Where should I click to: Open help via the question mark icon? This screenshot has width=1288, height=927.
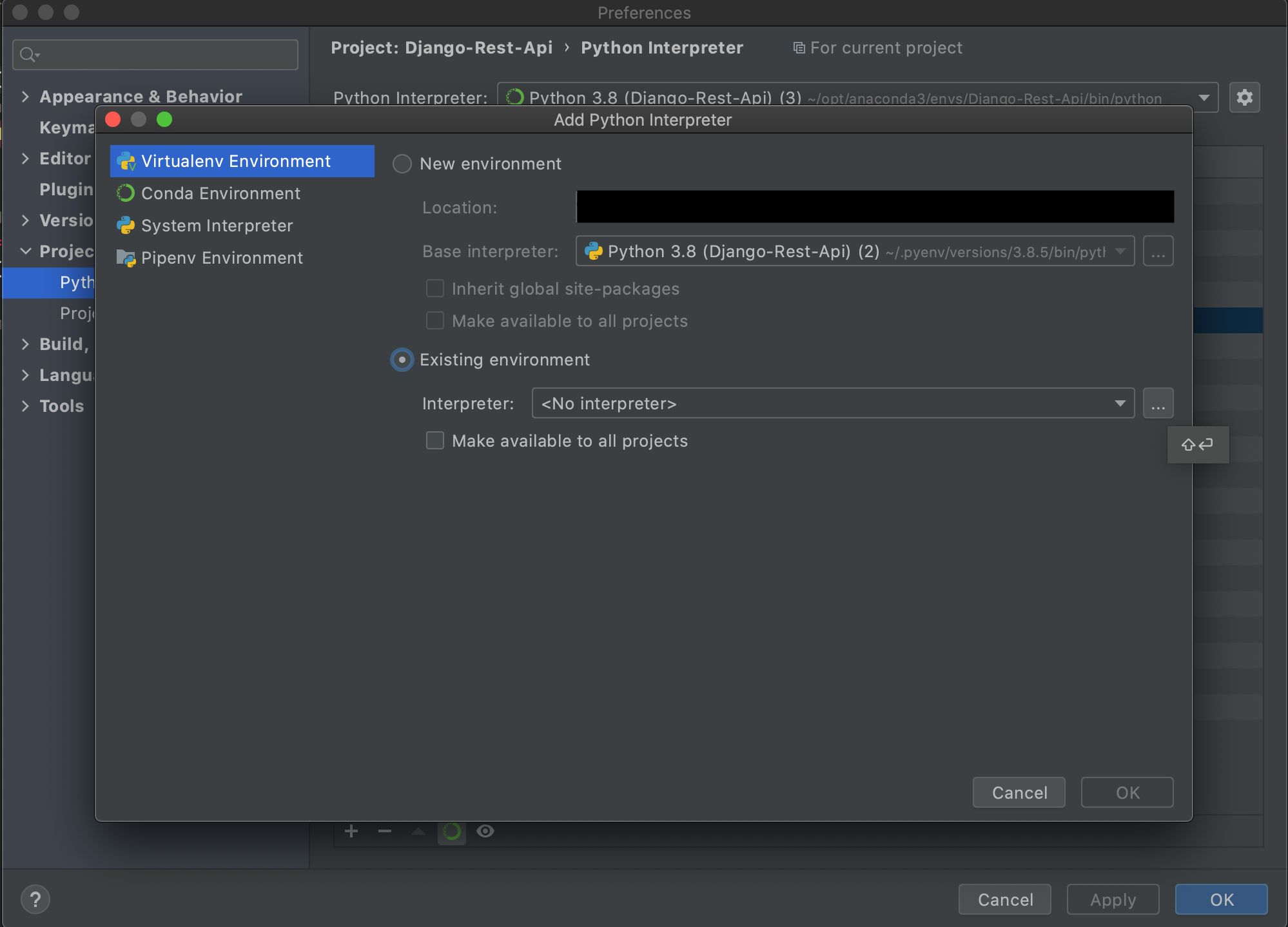coord(35,899)
